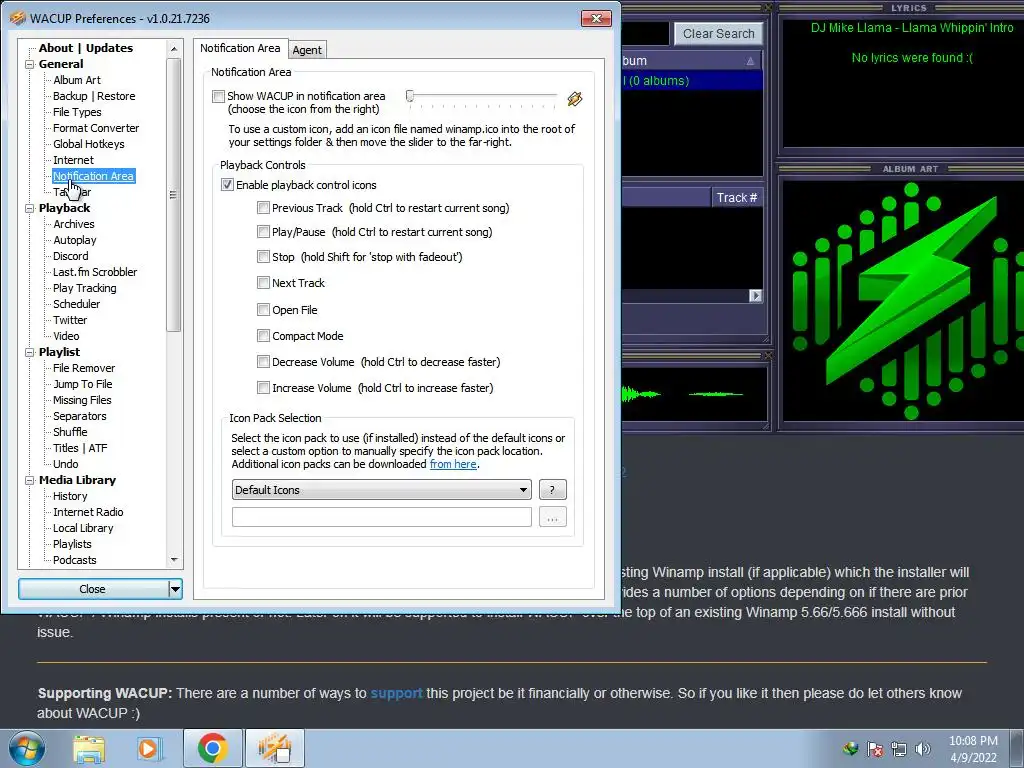
Task: Enable the Previous Track icon checkbox
Action: click(x=263, y=208)
